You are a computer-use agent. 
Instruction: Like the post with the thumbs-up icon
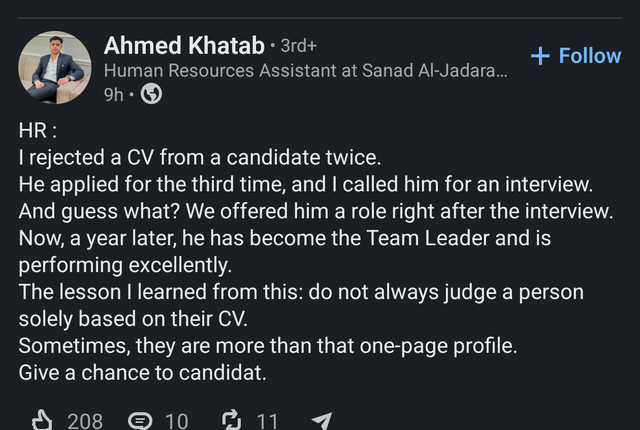coord(43,420)
